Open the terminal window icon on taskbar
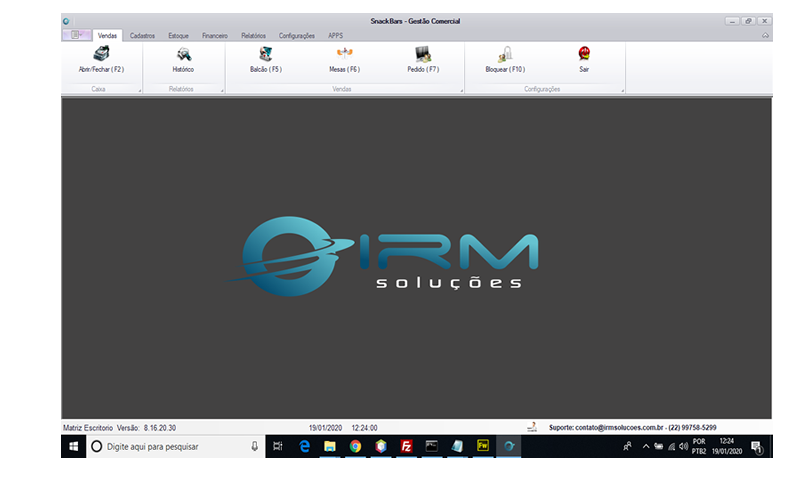Viewport: 800px width, 500px height. [432, 446]
